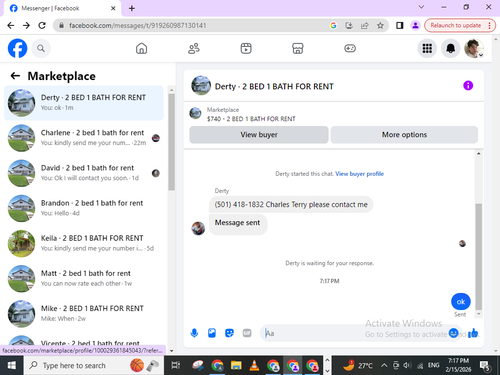
Task: Close the Messenger | Facebook tab
Action: (x=113, y=8)
